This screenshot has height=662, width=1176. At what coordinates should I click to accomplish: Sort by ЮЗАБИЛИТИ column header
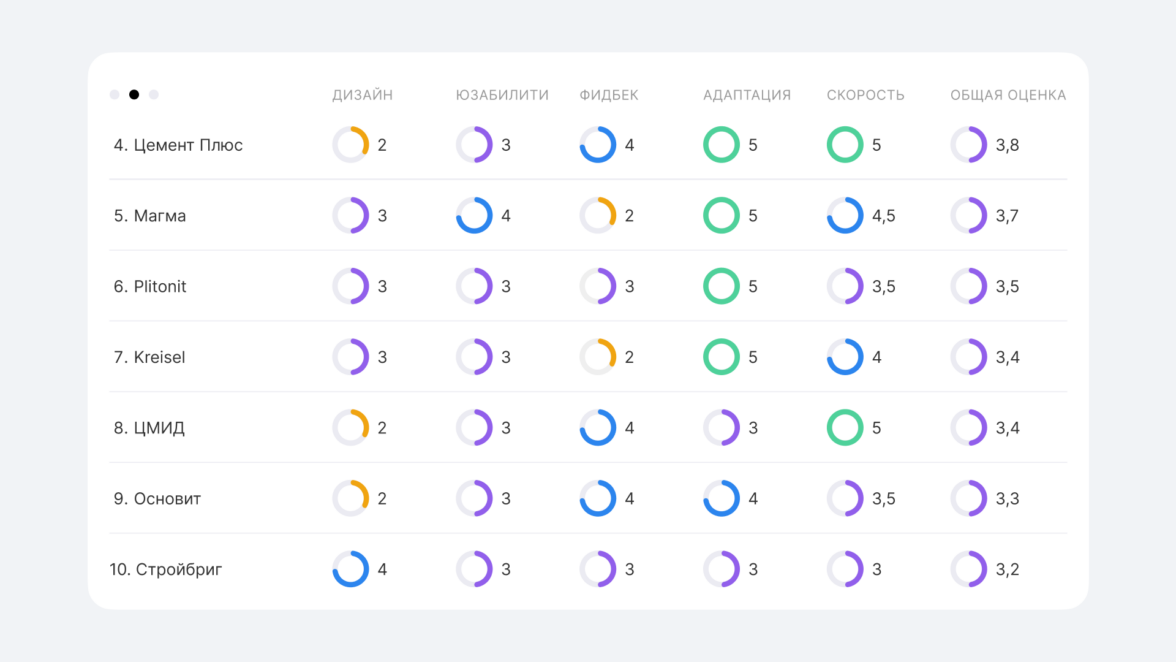(x=502, y=96)
